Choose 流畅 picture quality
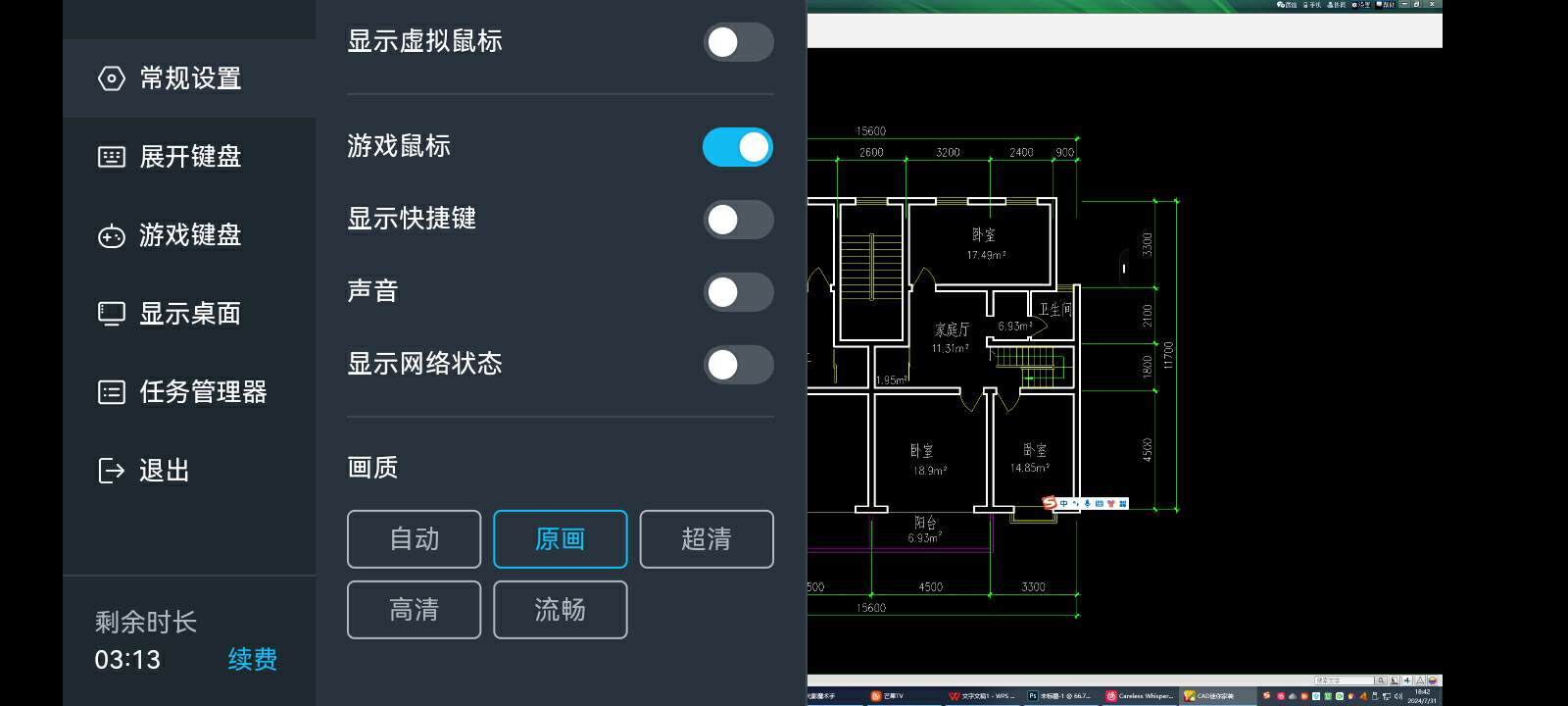 point(560,610)
